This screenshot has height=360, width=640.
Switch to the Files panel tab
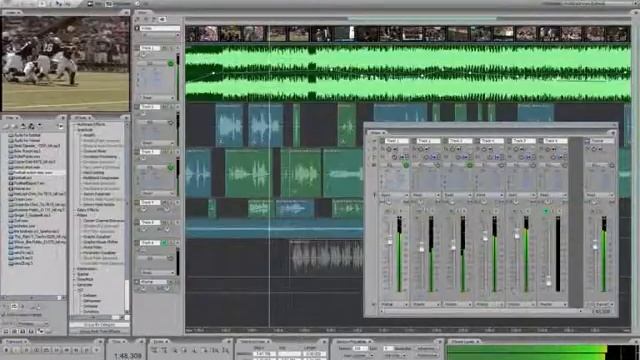coord(11,118)
